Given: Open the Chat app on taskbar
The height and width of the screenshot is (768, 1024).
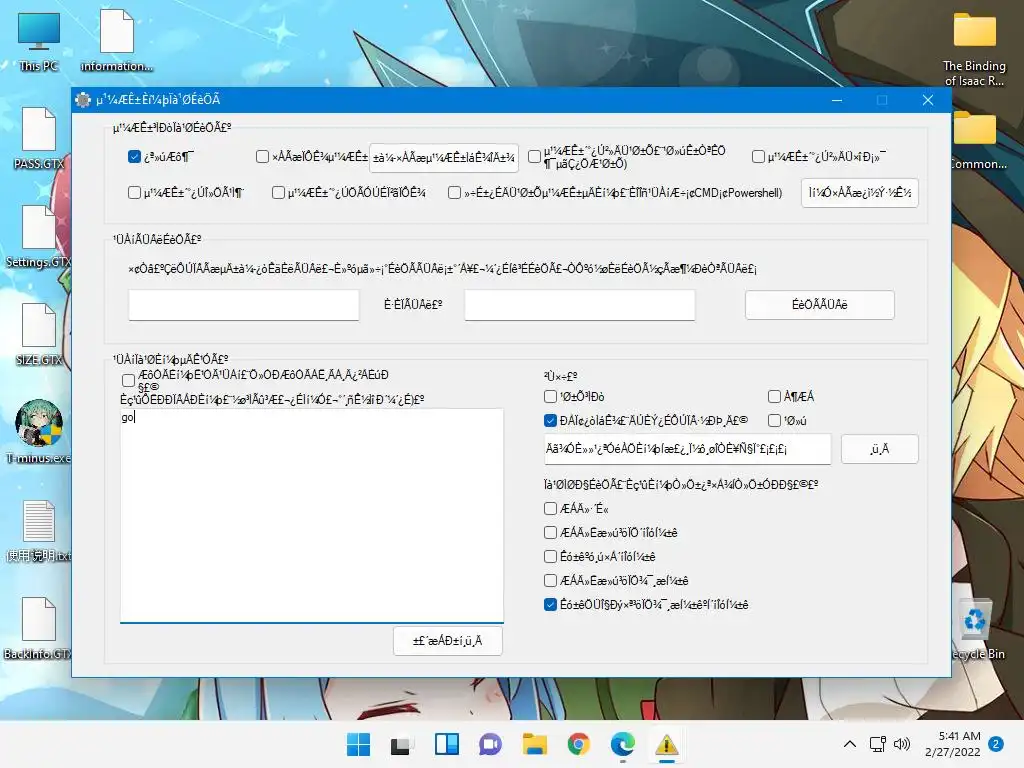Looking at the screenshot, I should pos(490,744).
